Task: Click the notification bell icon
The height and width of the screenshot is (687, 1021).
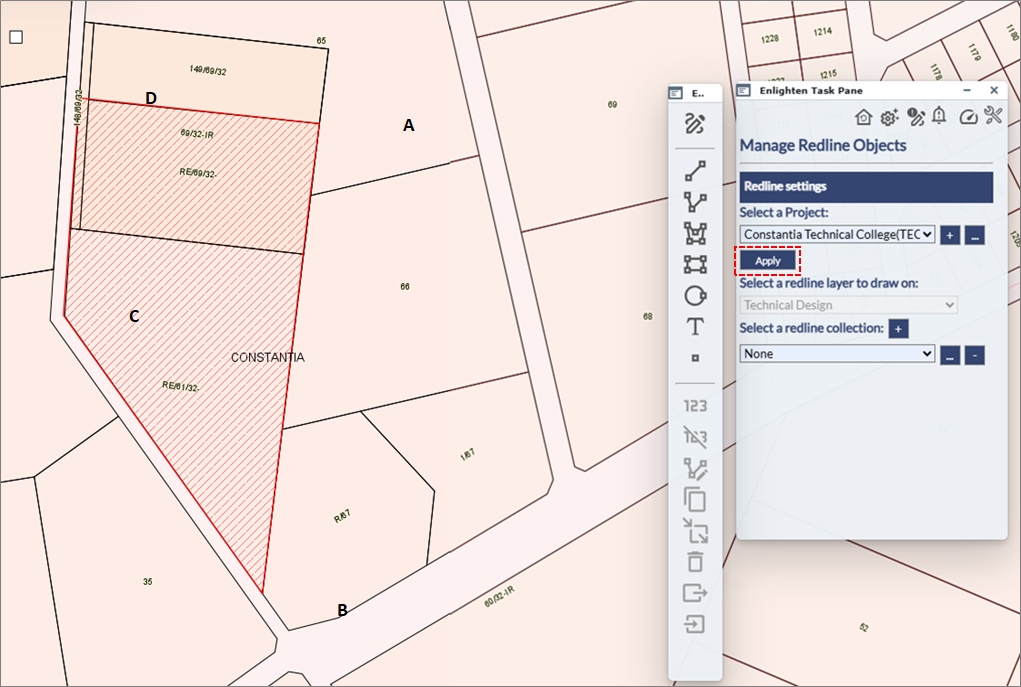Action: 939,116
